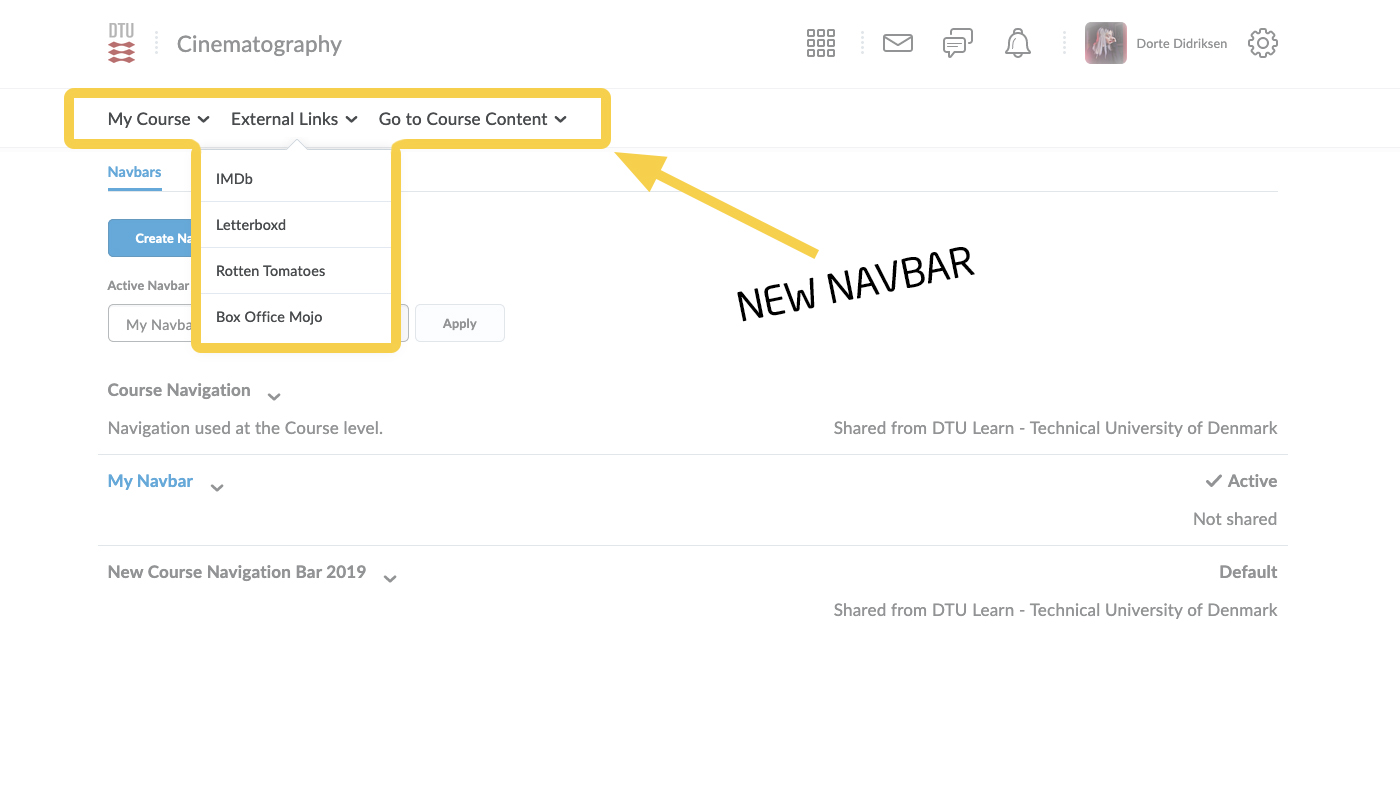Open the chevron beside My Navbar
The height and width of the screenshot is (788, 1400).
click(217, 488)
